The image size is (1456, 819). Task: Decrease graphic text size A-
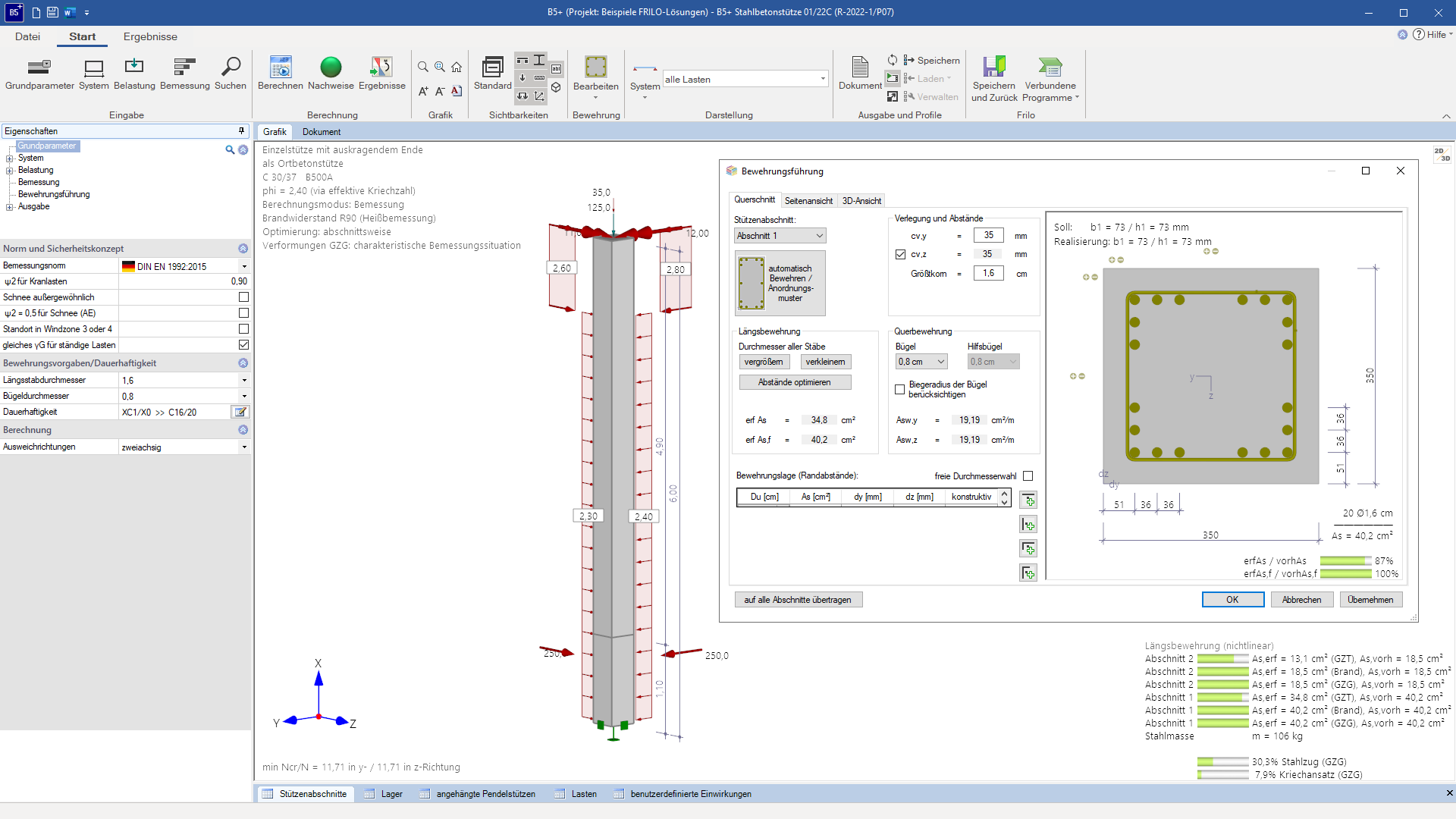point(440,91)
